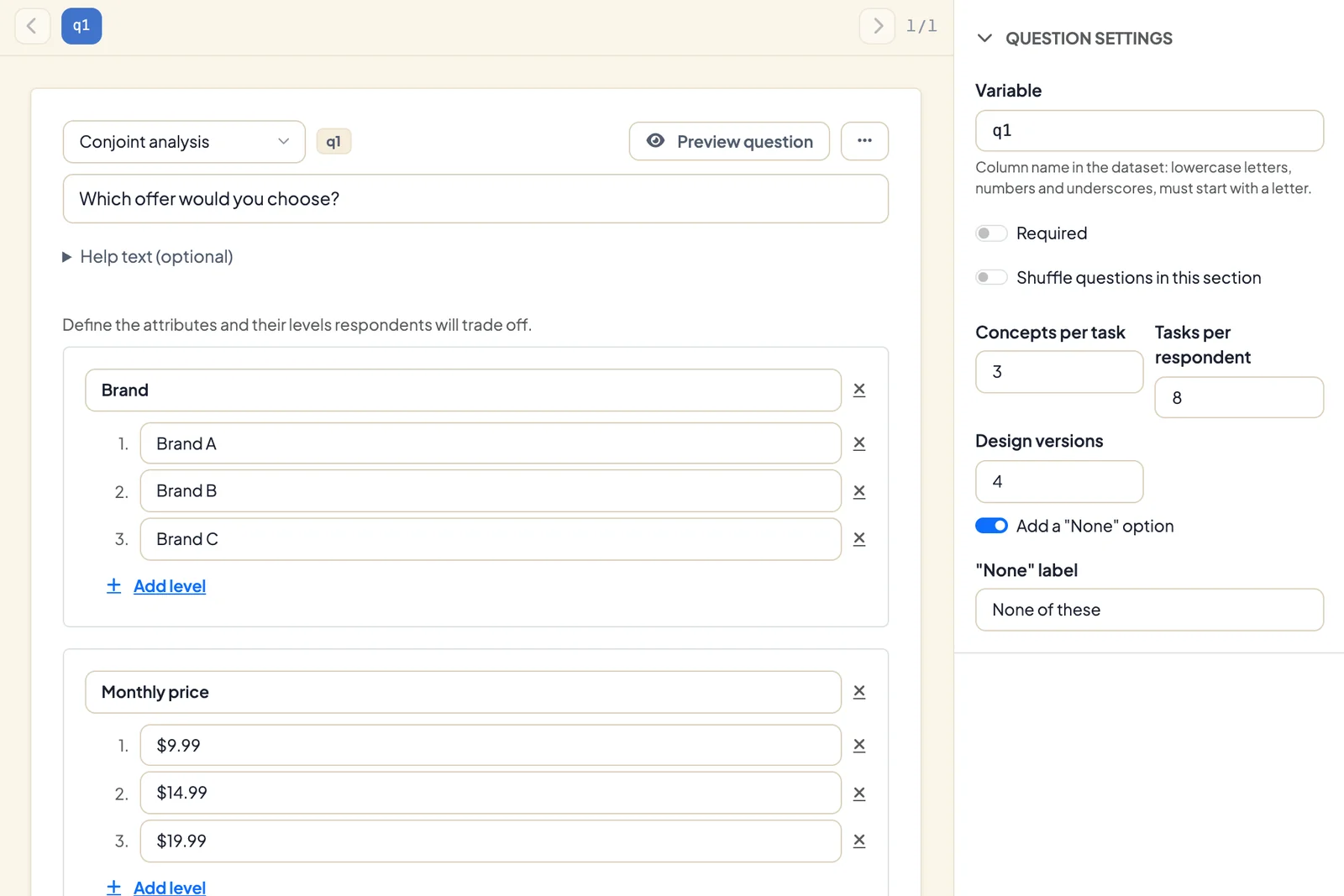Edit the $14.99 level field
Viewport: 1344px width, 896px height.
click(x=491, y=793)
